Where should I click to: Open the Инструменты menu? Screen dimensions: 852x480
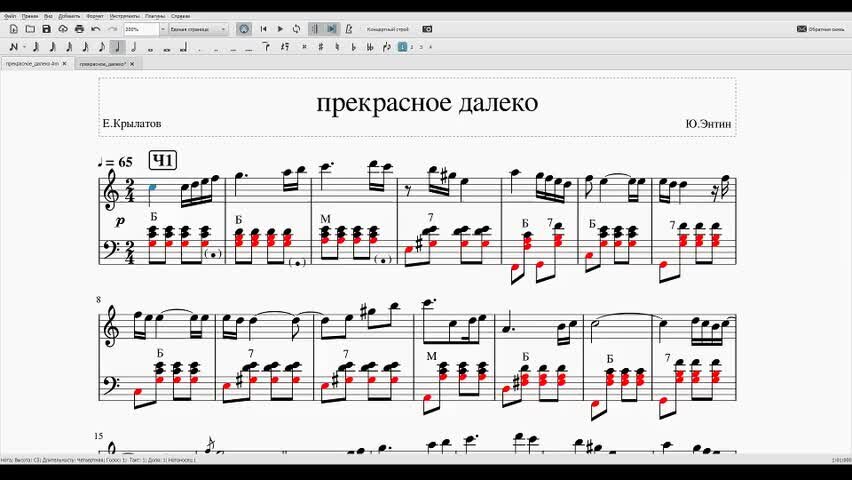(x=124, y=16)
